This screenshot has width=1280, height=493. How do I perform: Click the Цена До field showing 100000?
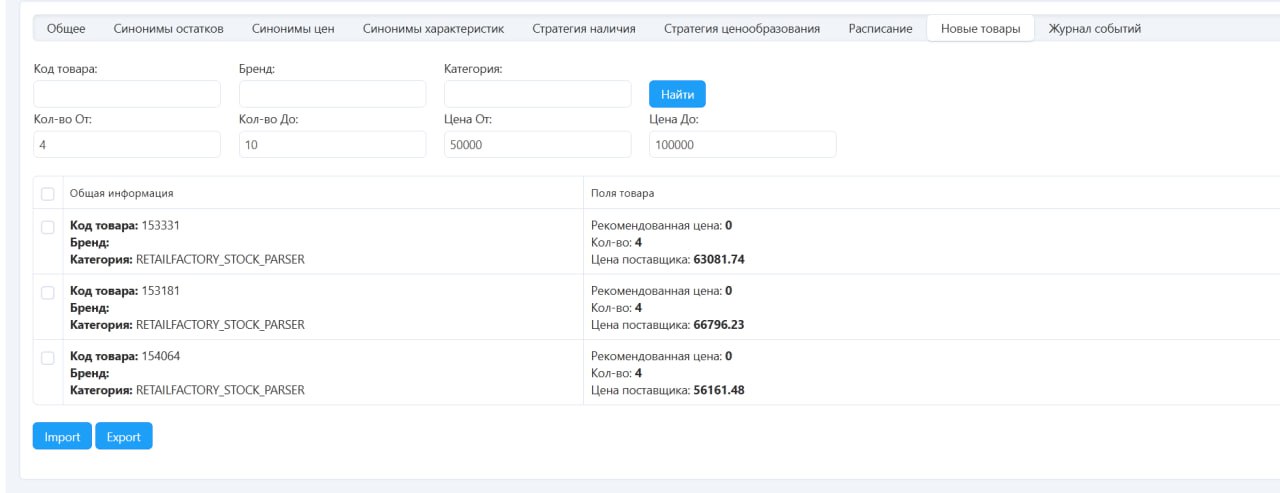(742, 145)
